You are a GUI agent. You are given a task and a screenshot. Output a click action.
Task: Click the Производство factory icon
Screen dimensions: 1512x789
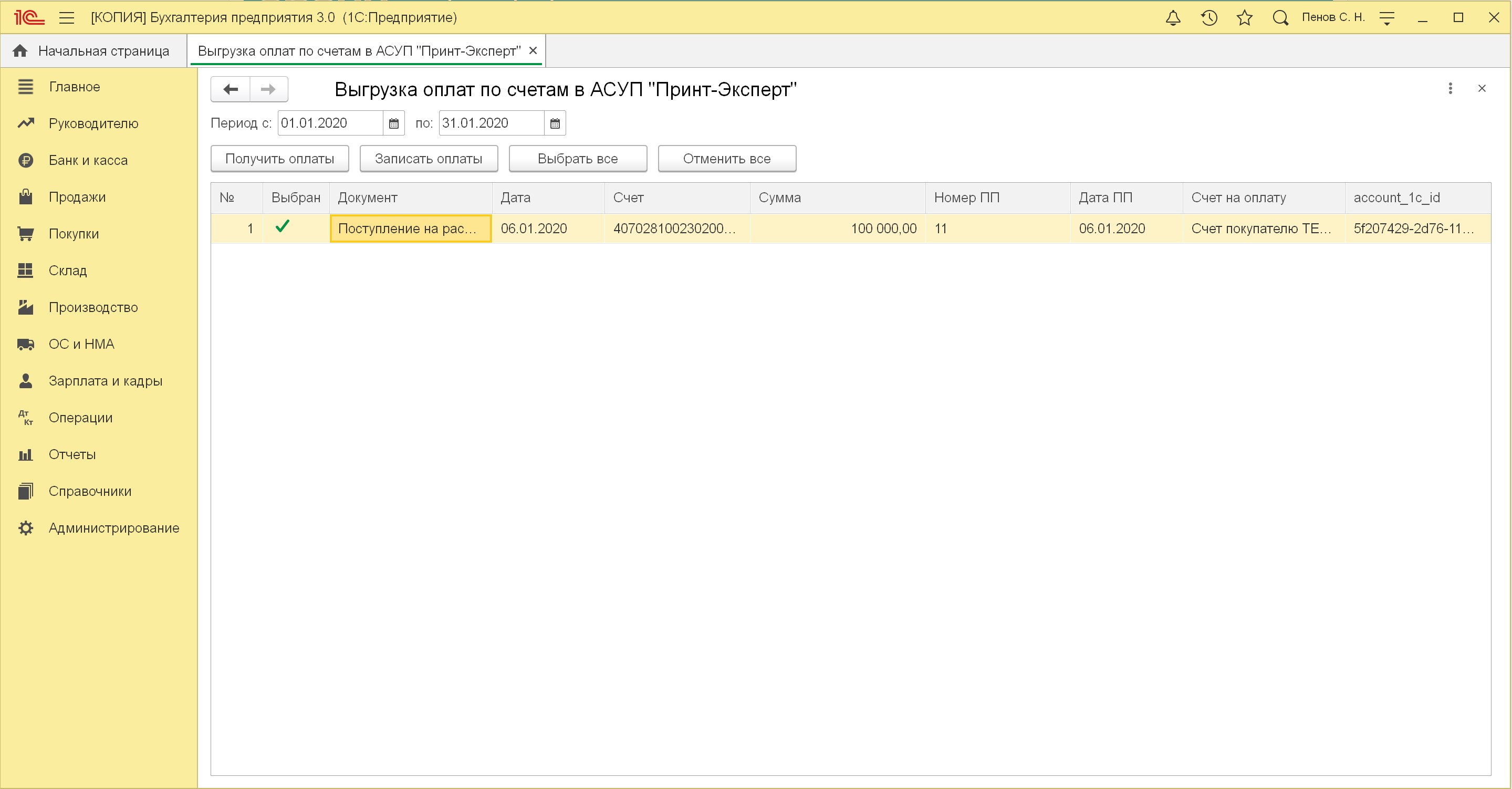pos(26,307)
